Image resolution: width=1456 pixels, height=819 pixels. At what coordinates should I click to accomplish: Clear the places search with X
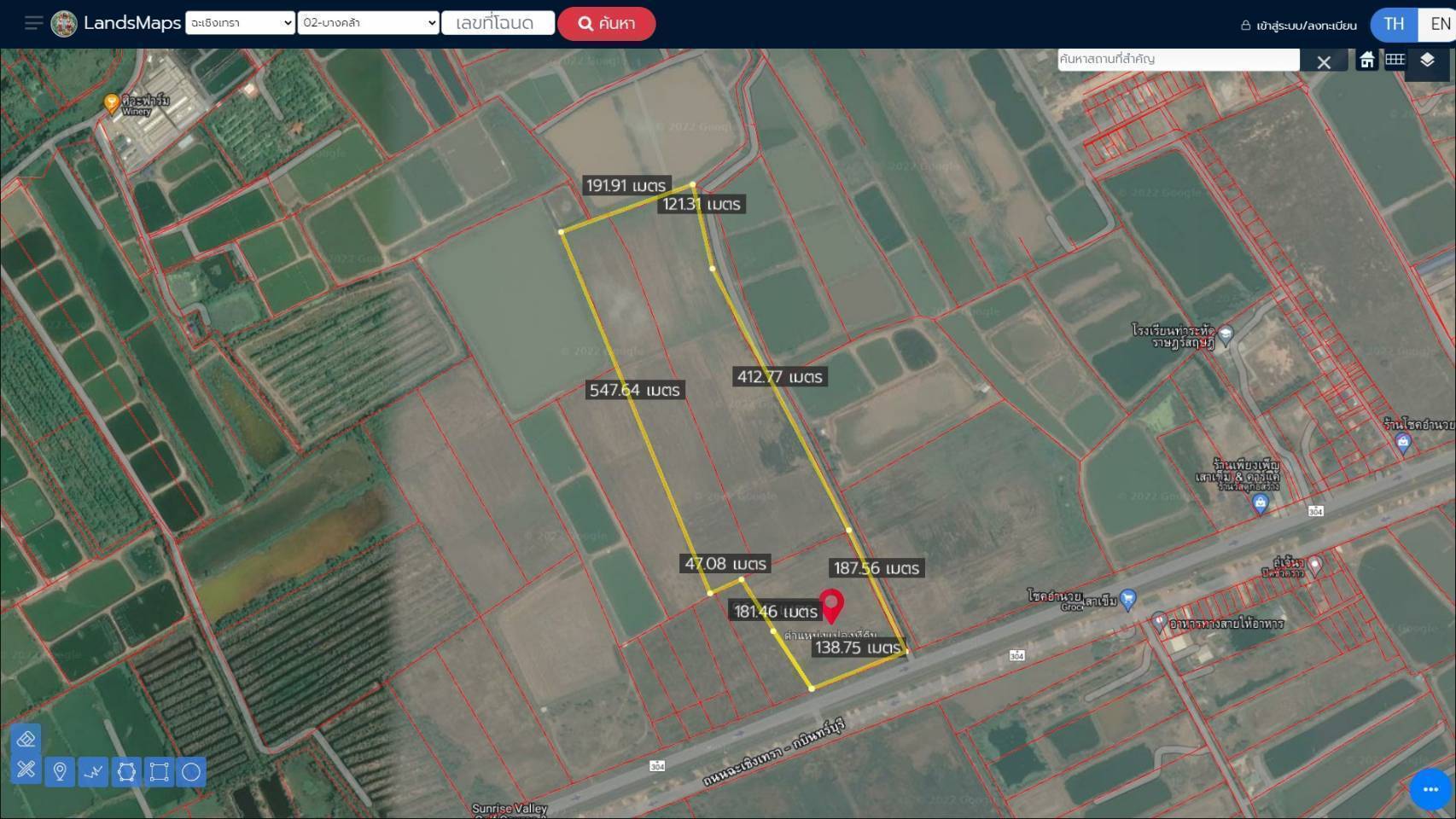coord(1324,62)
